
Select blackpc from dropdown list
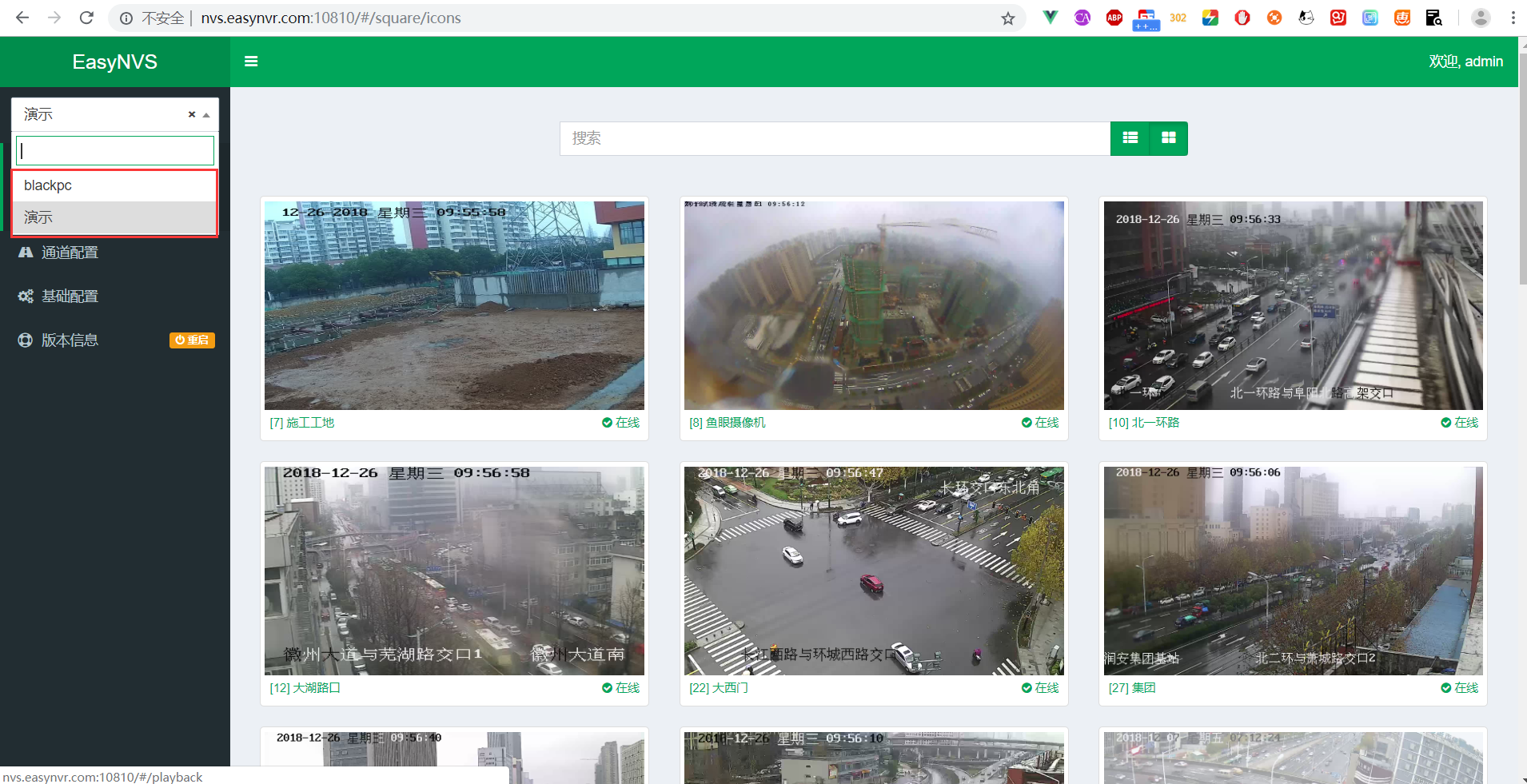pyautogui.click(x=114, y=185)
